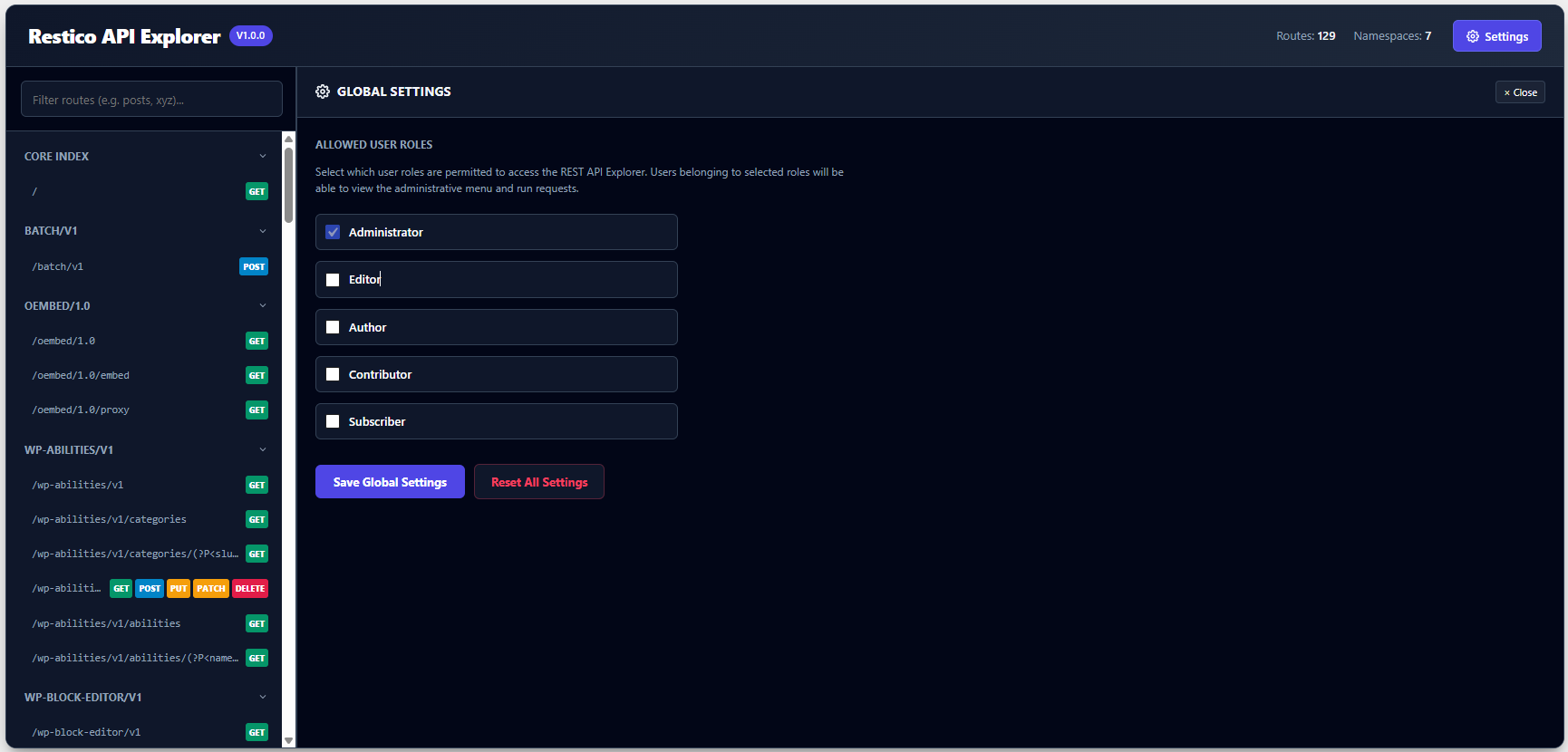Open the /wp-block-editor/v1 route
The width and height of the screenshot is (1568, 752).
pyautogui.click(x=146, y=732)
